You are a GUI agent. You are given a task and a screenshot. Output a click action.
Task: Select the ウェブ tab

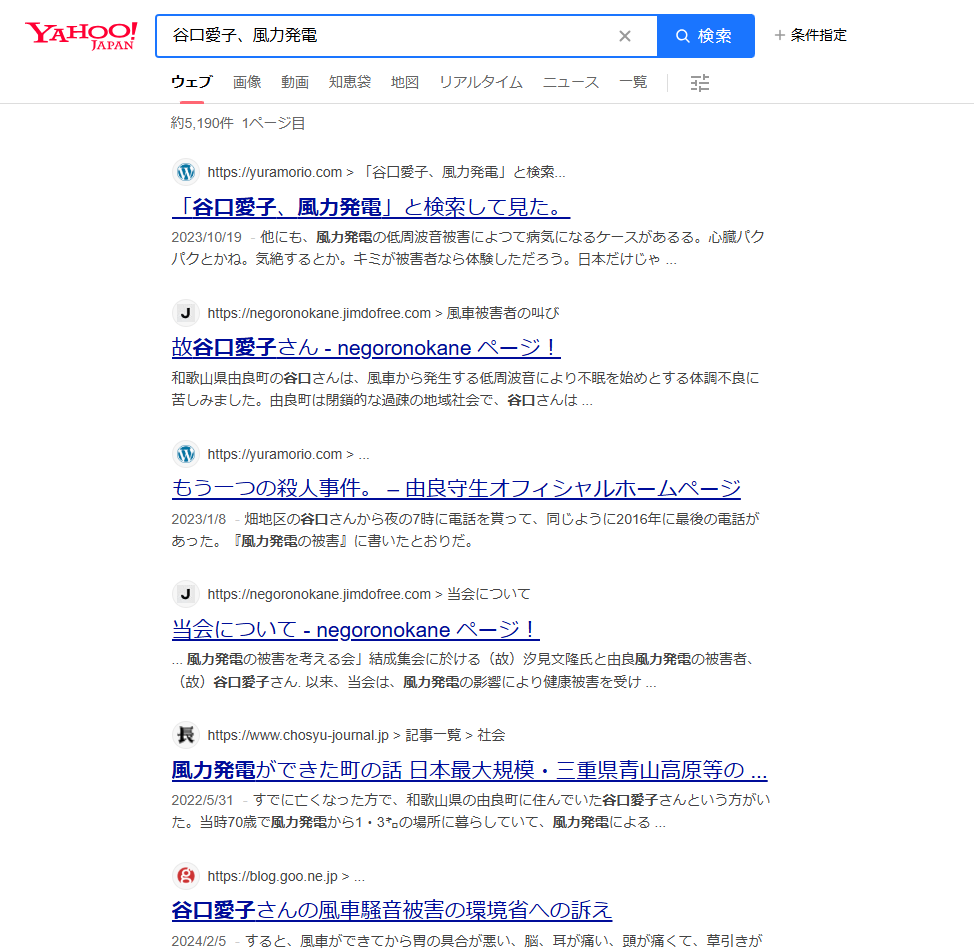191,82
